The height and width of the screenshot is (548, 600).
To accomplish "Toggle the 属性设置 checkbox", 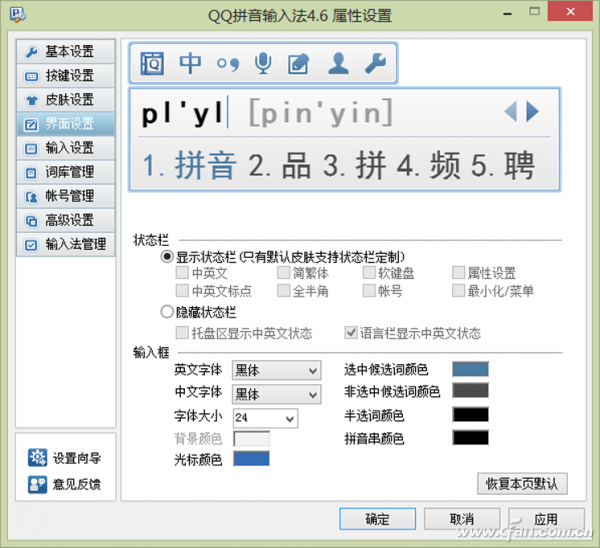I will (x=458, y=272).
